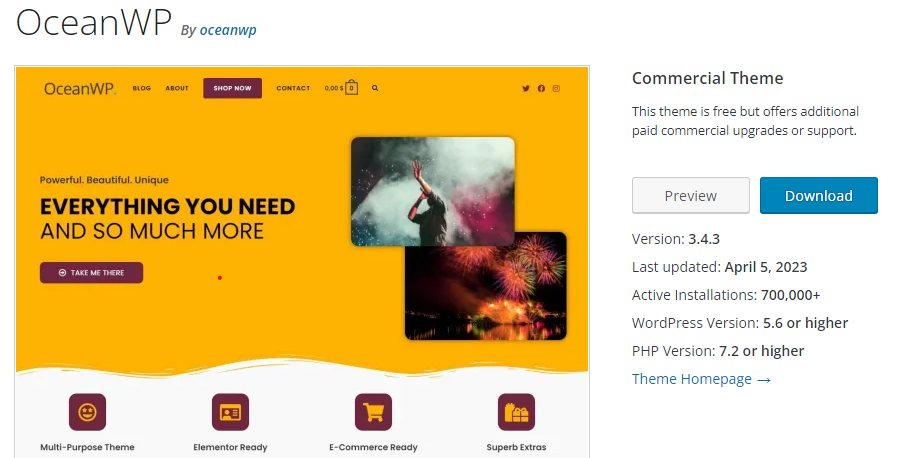Click the Superb Extras gift icon
The image size is (898, 458).
(516, 412)
